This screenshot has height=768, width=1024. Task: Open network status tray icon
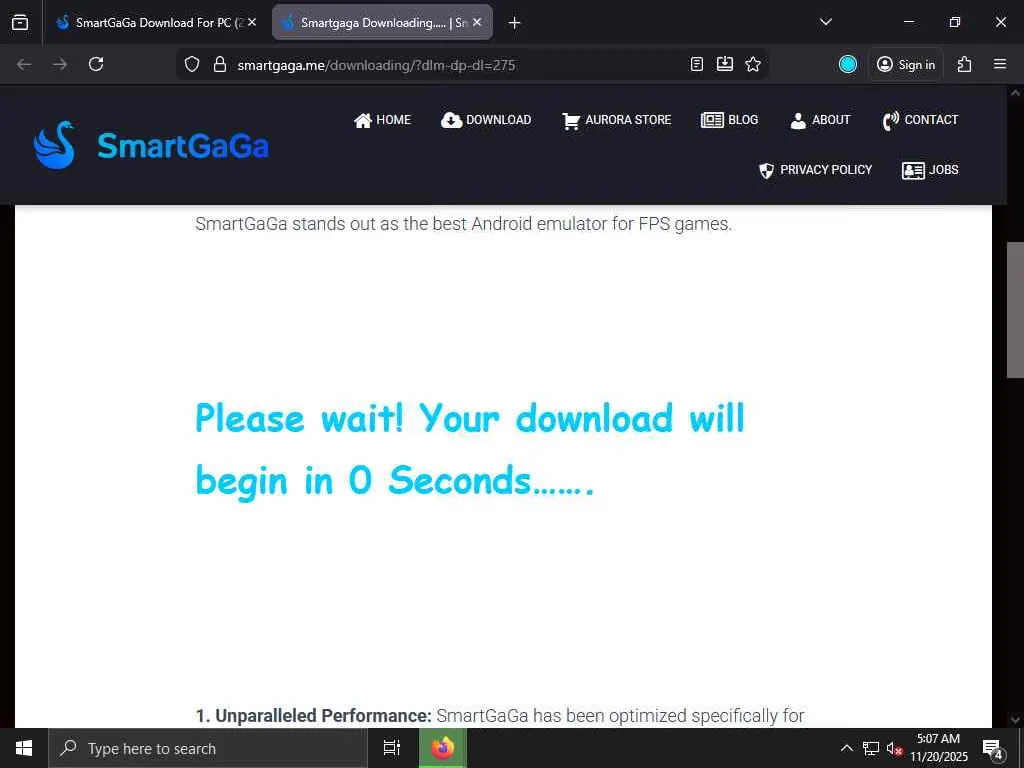871,748
